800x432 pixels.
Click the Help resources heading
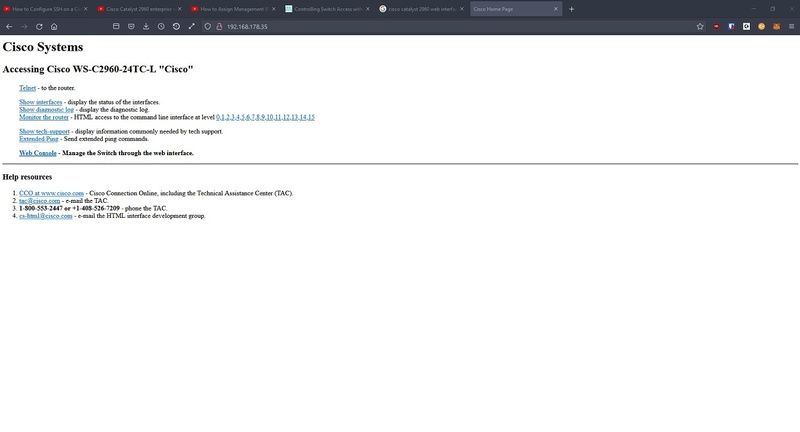click(x=28, y=177)
